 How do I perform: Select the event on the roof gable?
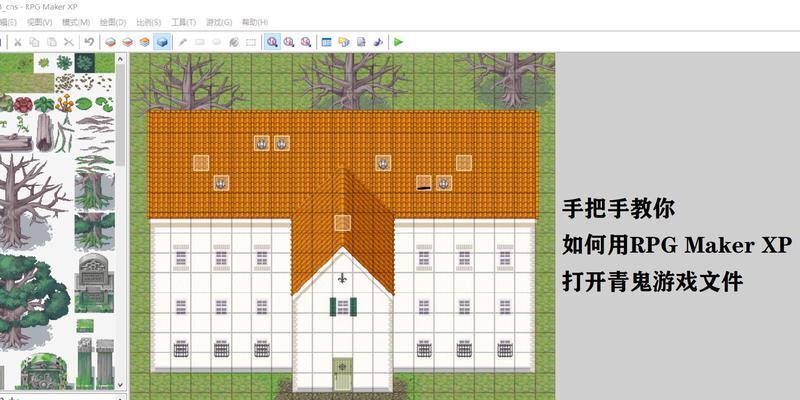pyautogui.click(x=342, y=223)
